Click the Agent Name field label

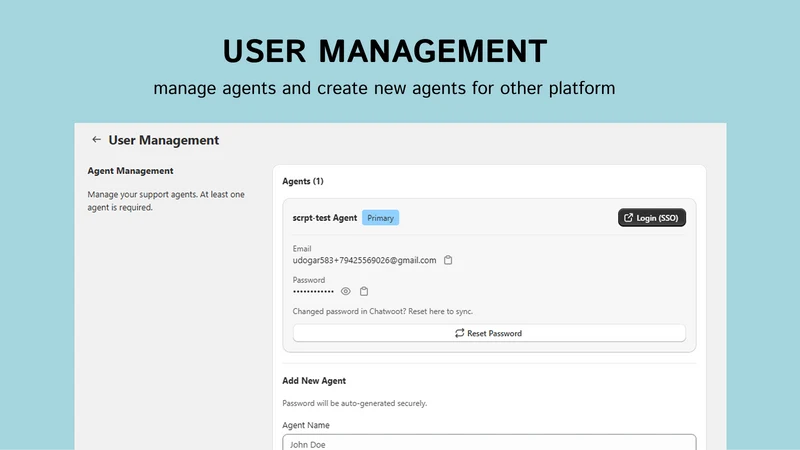(306, 425)
